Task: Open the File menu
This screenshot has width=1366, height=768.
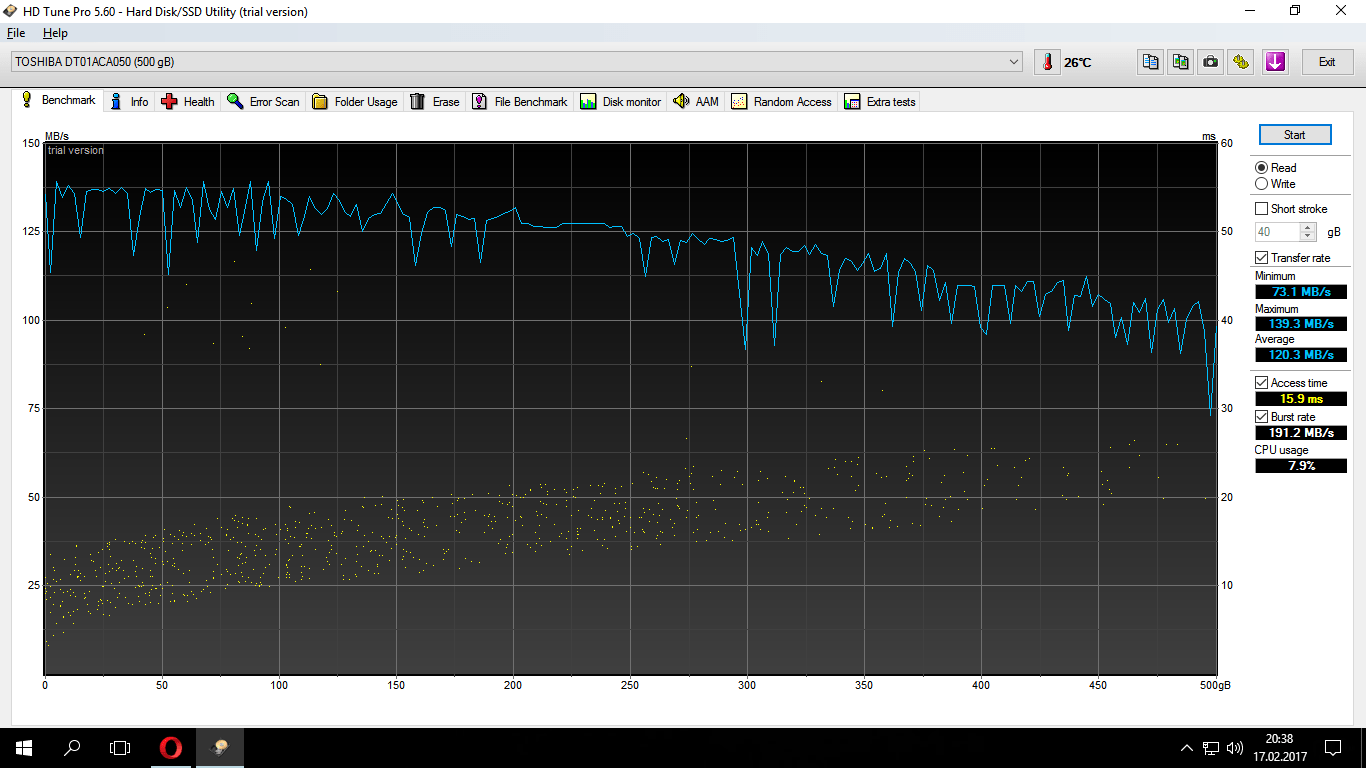Action: click(x=16, y=32)
